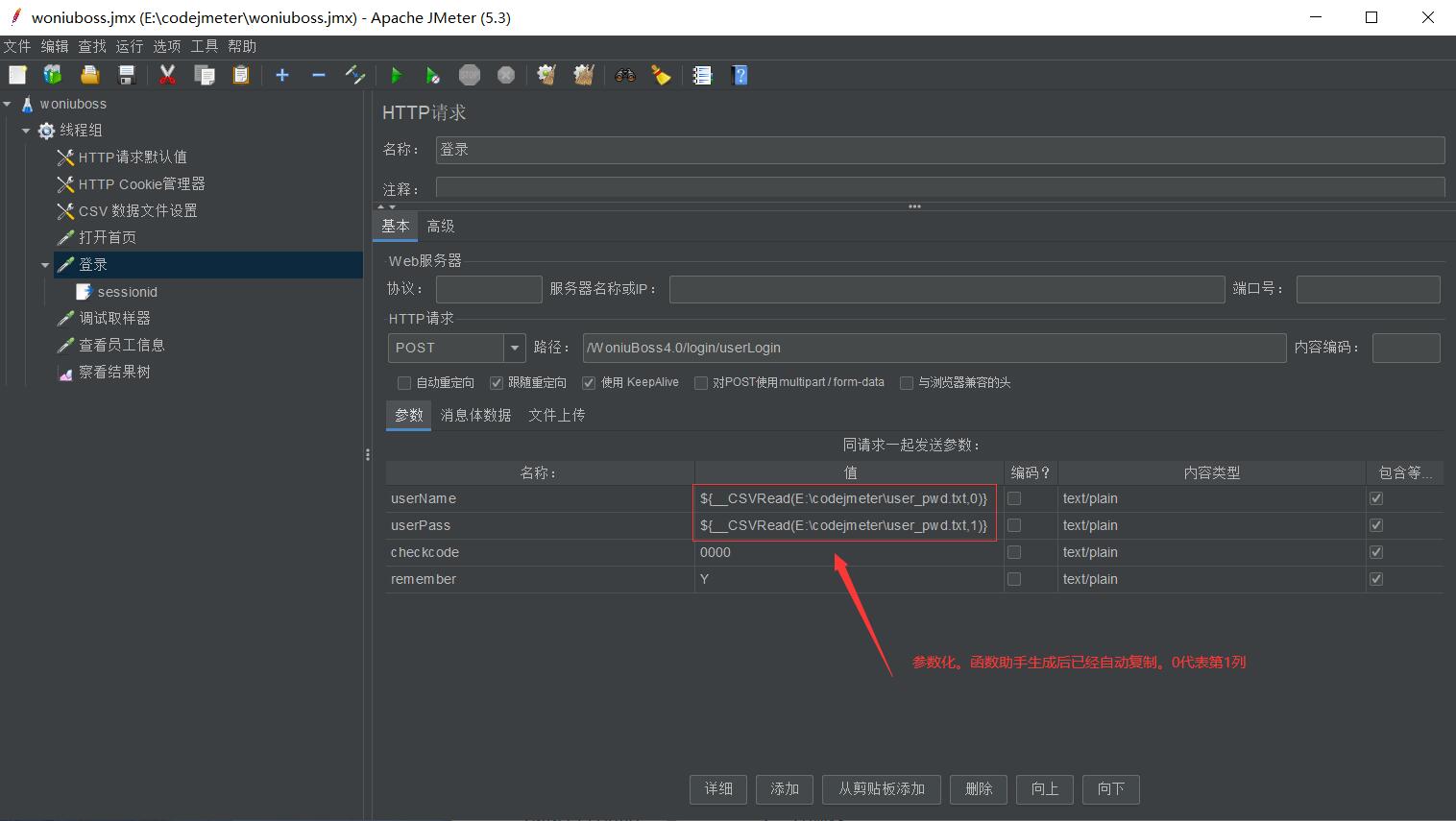Save the test plan with floppy icon
Screen dimensions: 1456x821
click(x=126, y=75)
